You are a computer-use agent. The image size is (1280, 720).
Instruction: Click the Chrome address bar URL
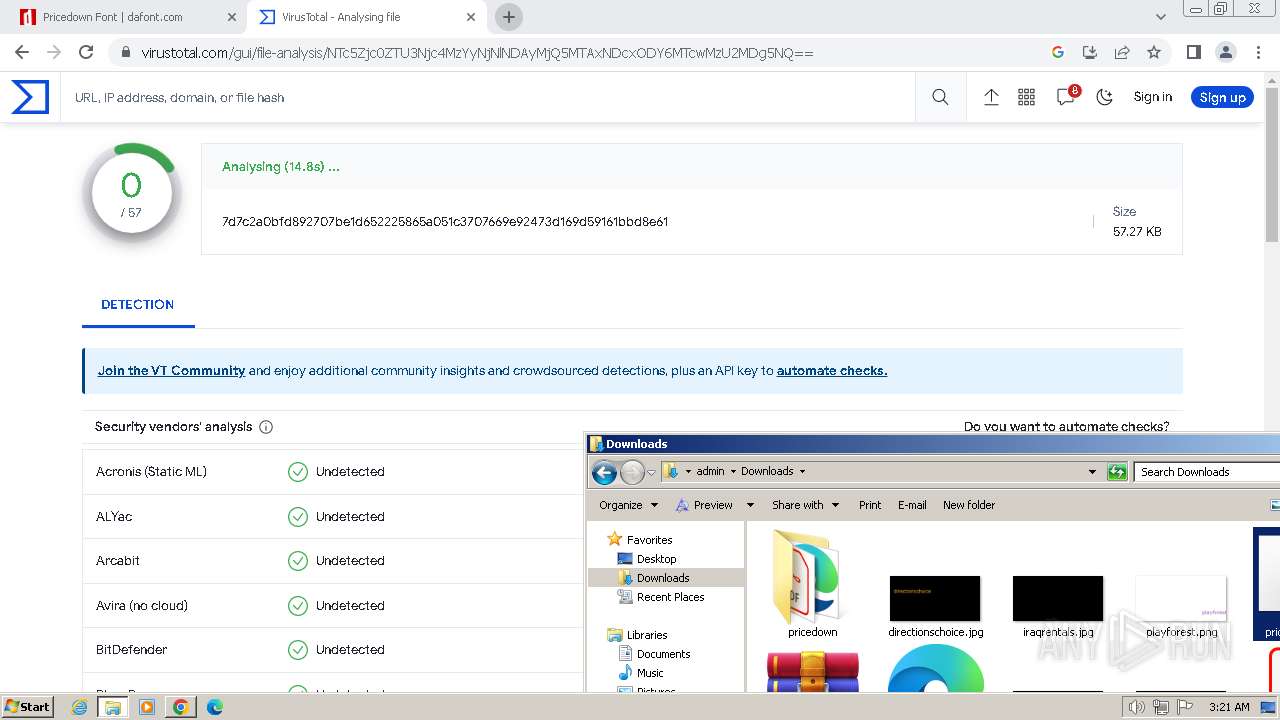click(x=477, y=53)
